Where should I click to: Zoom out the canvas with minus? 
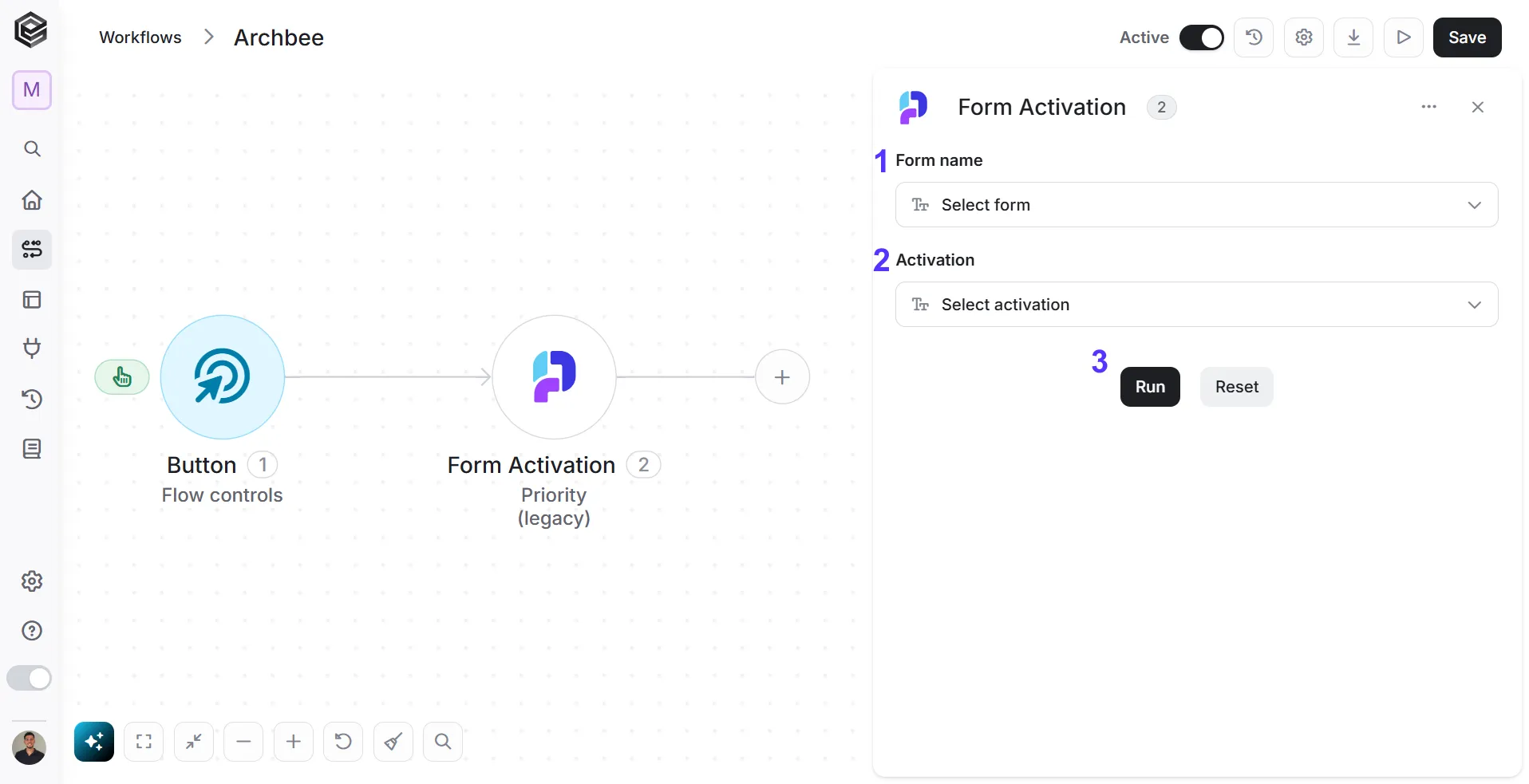click(x=243, y=743)
